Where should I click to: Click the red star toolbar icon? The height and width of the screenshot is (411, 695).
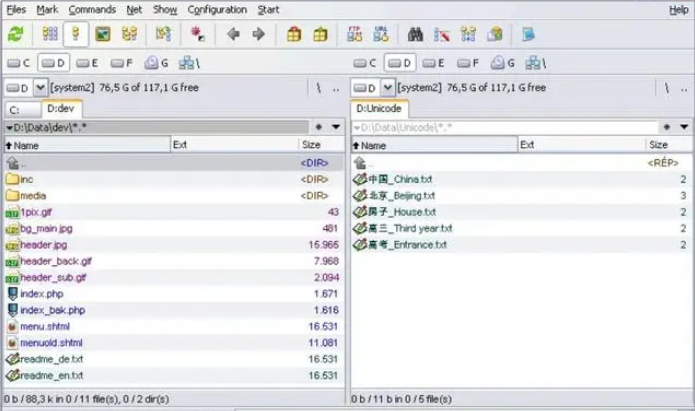pyautogui.click(x=197, y=34)
